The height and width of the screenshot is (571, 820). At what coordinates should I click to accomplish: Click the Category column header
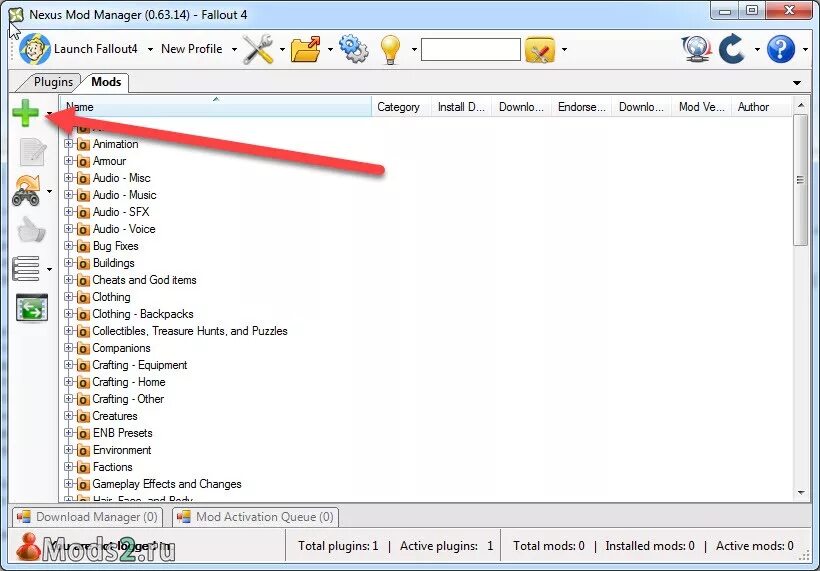[401, 107]
